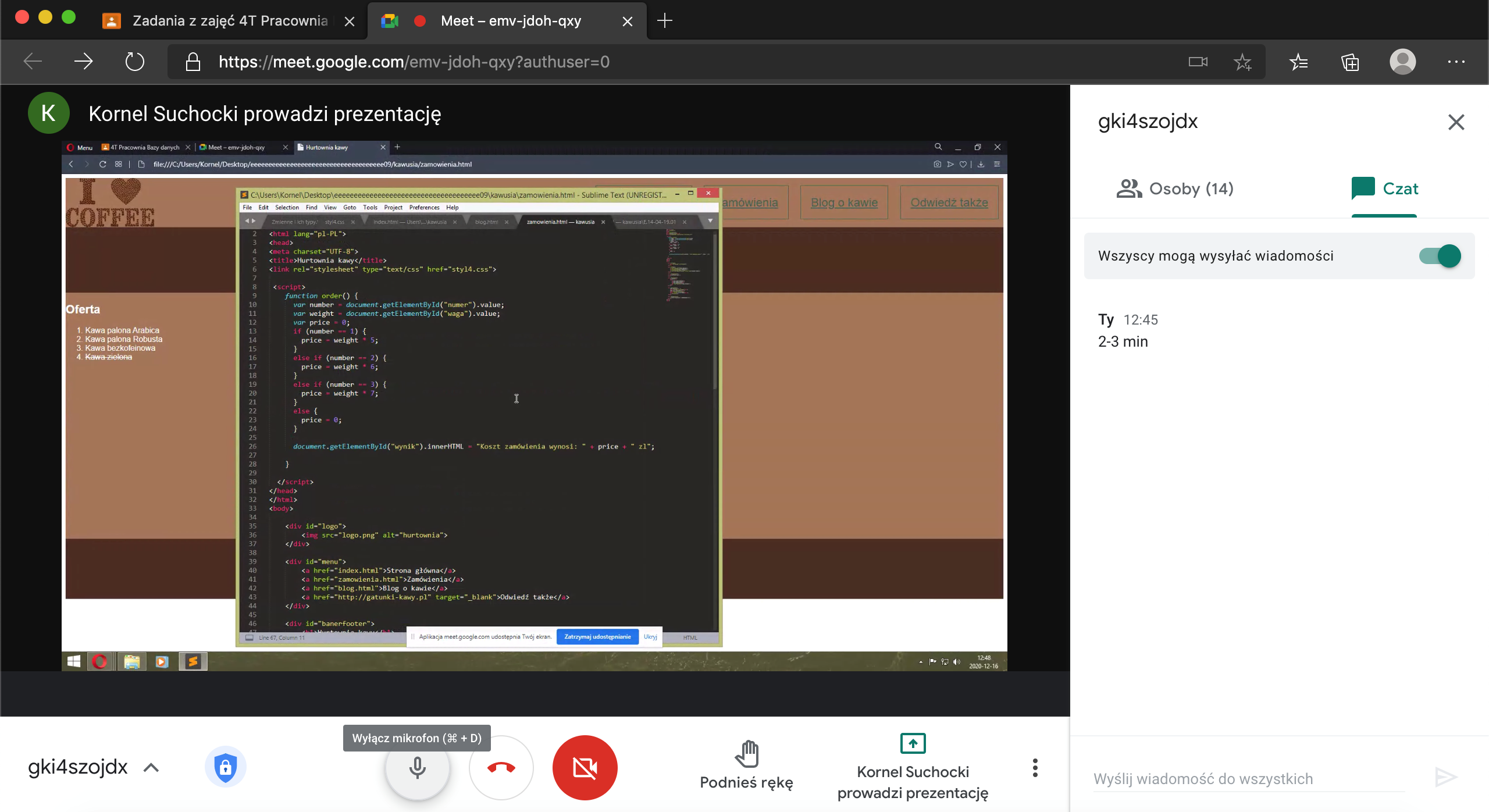The width and height of the screenshot is (1489, 812).
Task: Click the site padlock icon
Action: [x=193, y=62]
